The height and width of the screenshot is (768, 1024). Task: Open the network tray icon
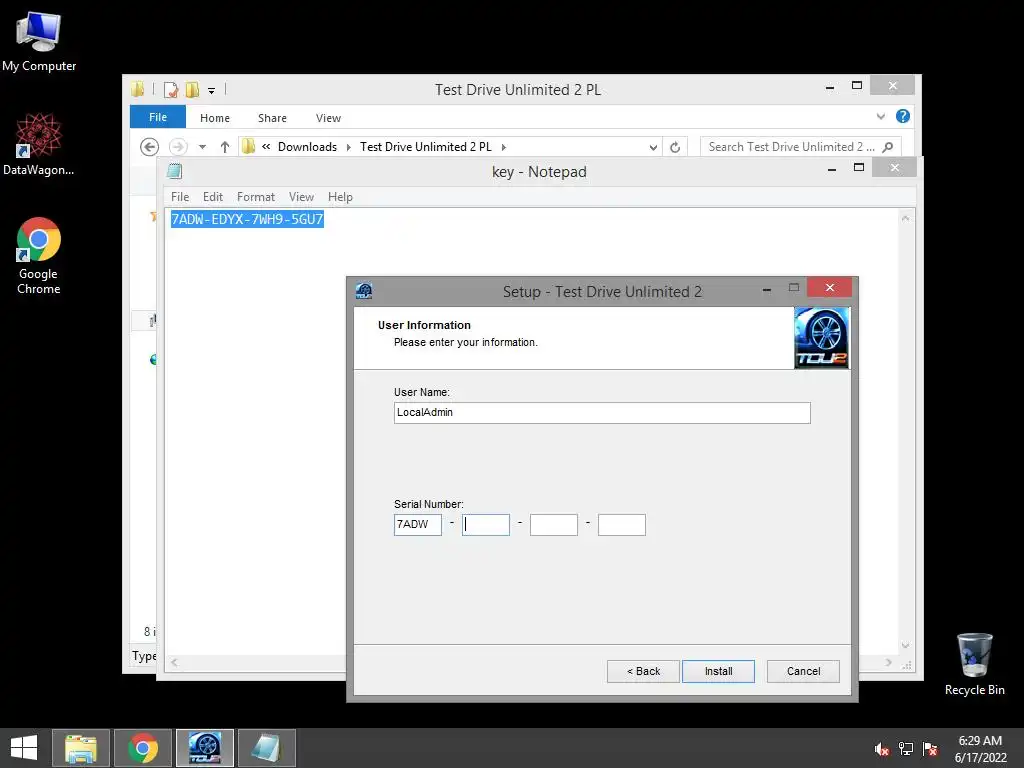pyautogui.click(x=906, y=749)
